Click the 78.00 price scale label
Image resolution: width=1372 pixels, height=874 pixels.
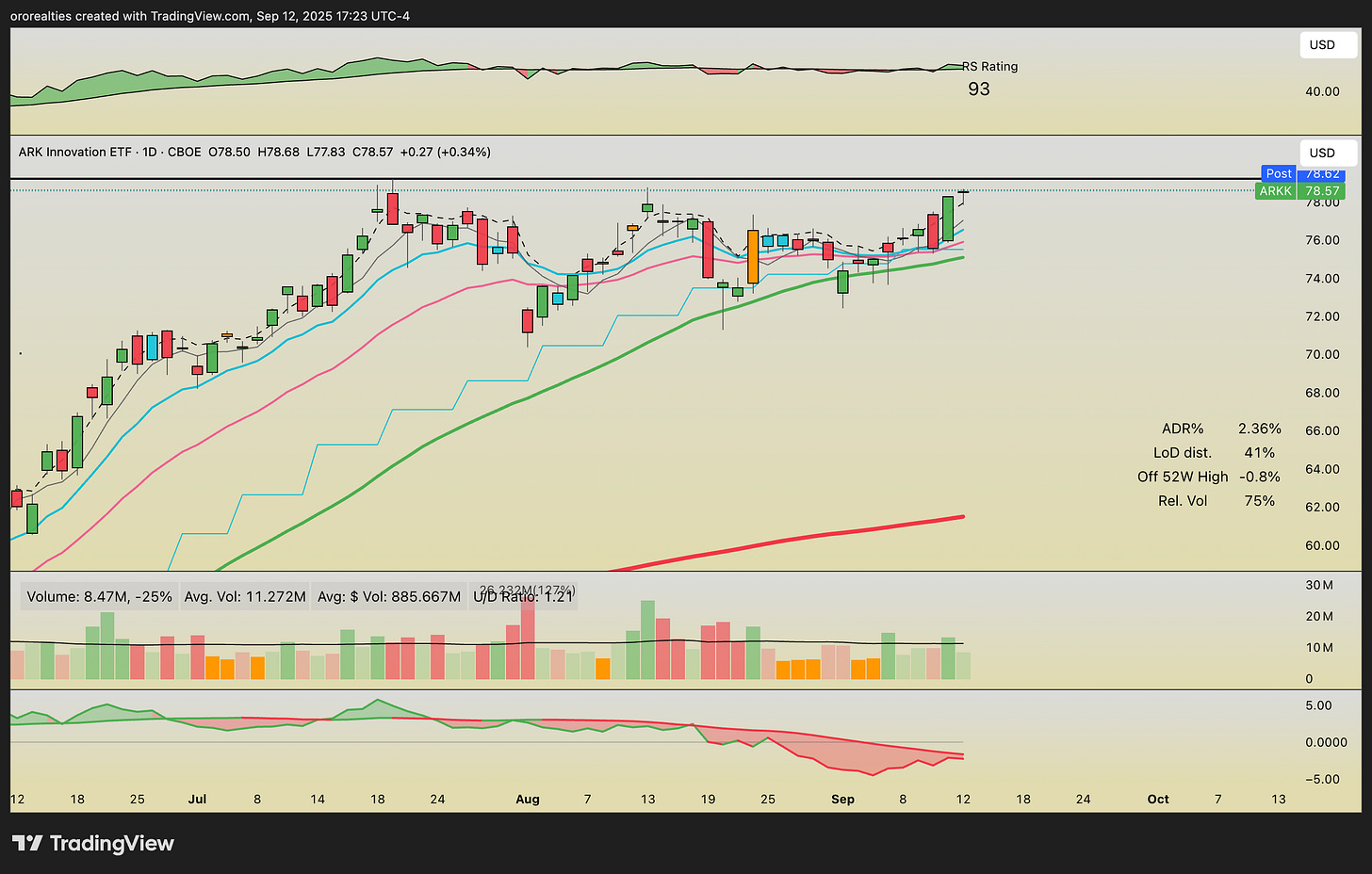tap(1322, 203)
